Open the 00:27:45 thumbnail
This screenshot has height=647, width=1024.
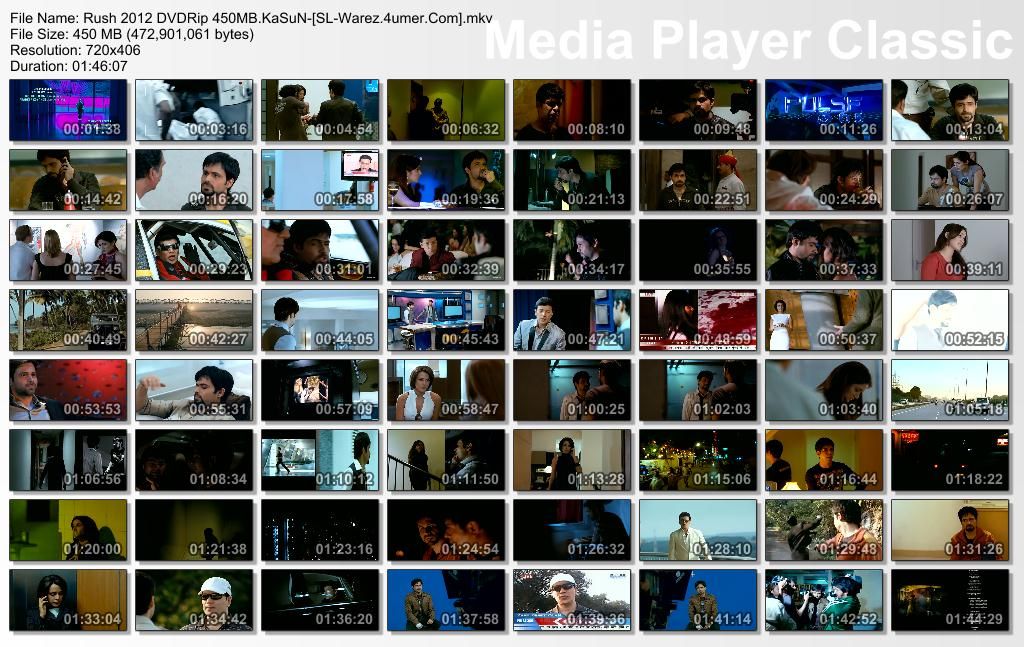tap(68, 250)
